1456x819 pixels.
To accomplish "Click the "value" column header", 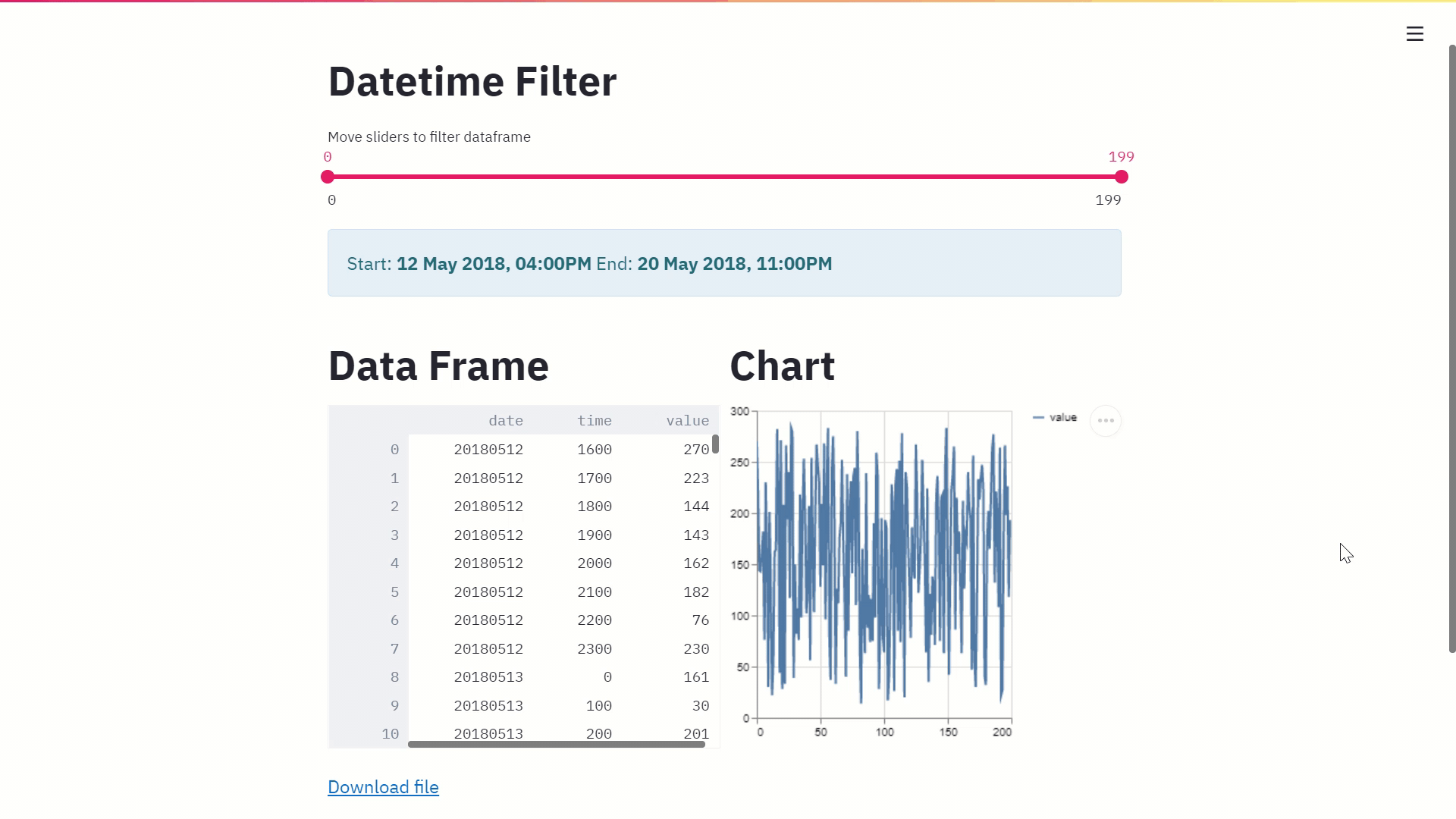I will tap(687, 420).
